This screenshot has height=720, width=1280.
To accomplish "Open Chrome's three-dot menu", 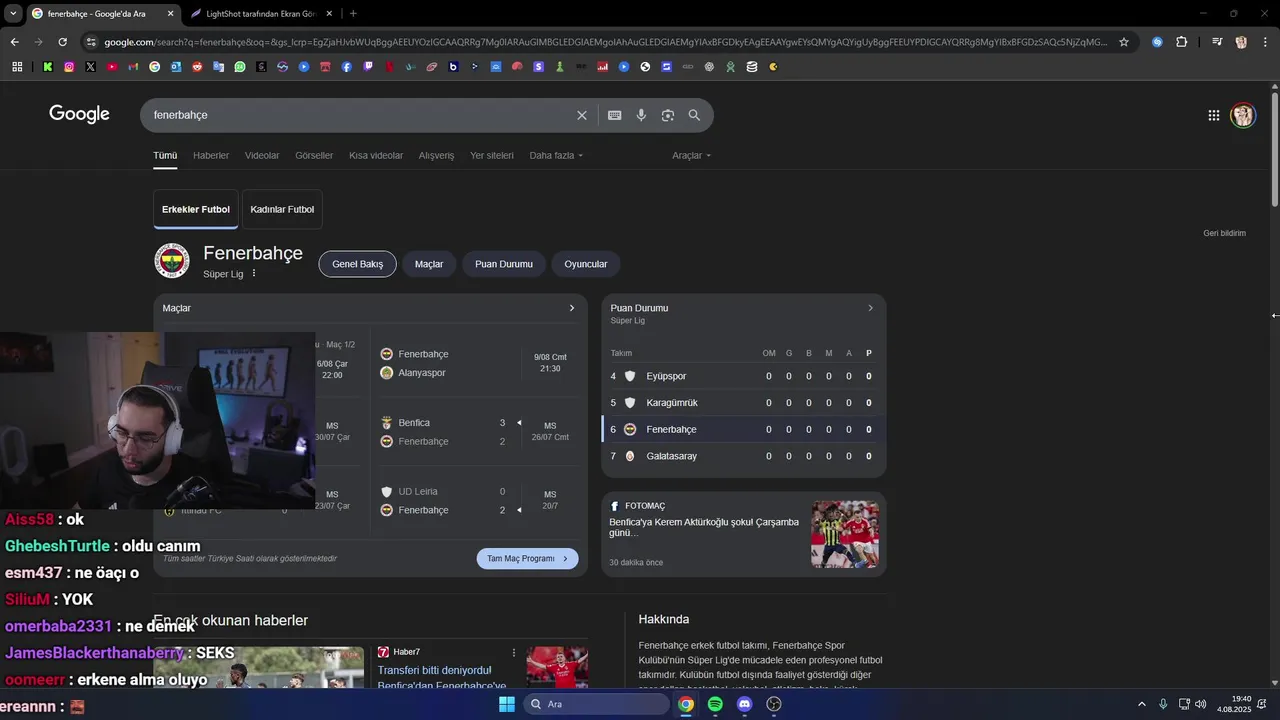I will click(1264, 42).
